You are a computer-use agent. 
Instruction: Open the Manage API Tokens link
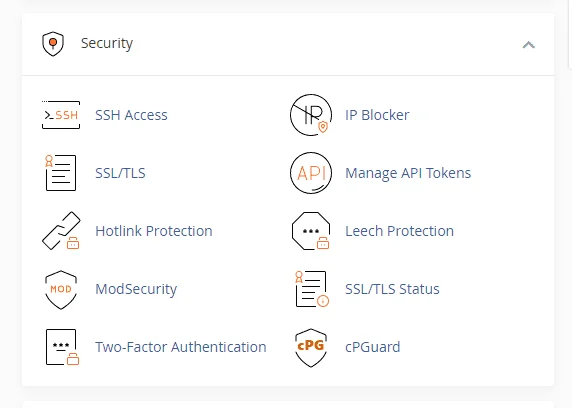point(408,173)
